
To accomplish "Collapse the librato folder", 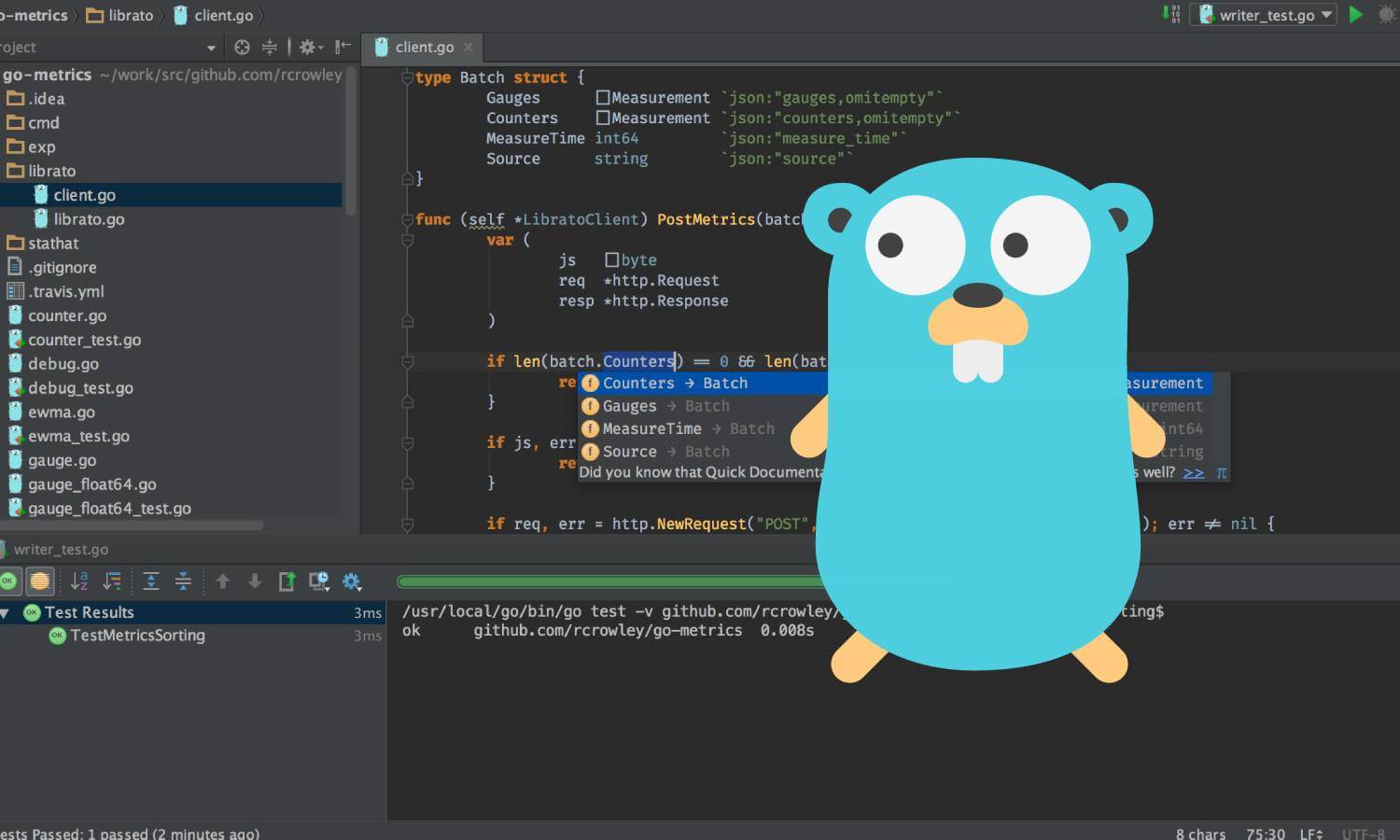I will pyautogui.click(x=41, y=171).
